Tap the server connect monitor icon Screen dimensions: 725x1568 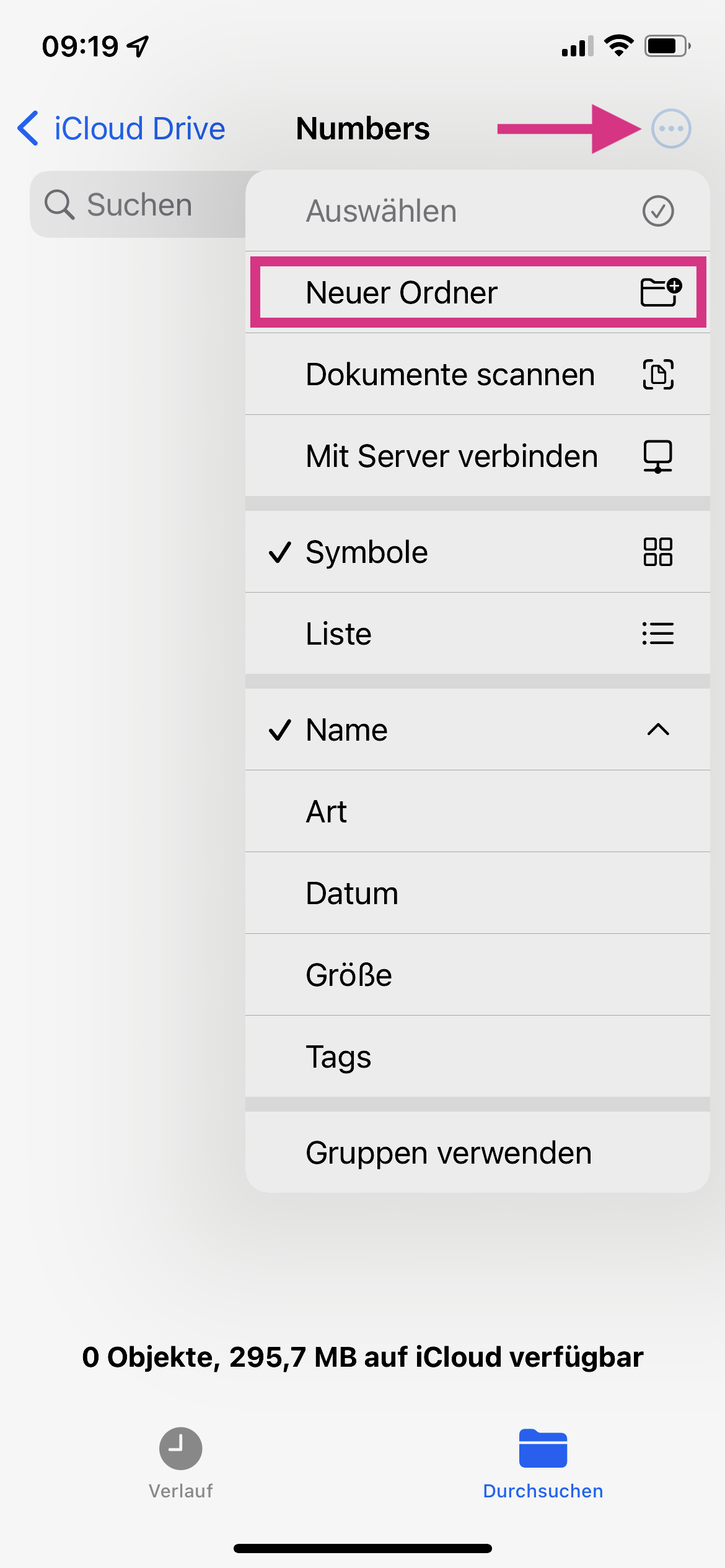[657, 456]
